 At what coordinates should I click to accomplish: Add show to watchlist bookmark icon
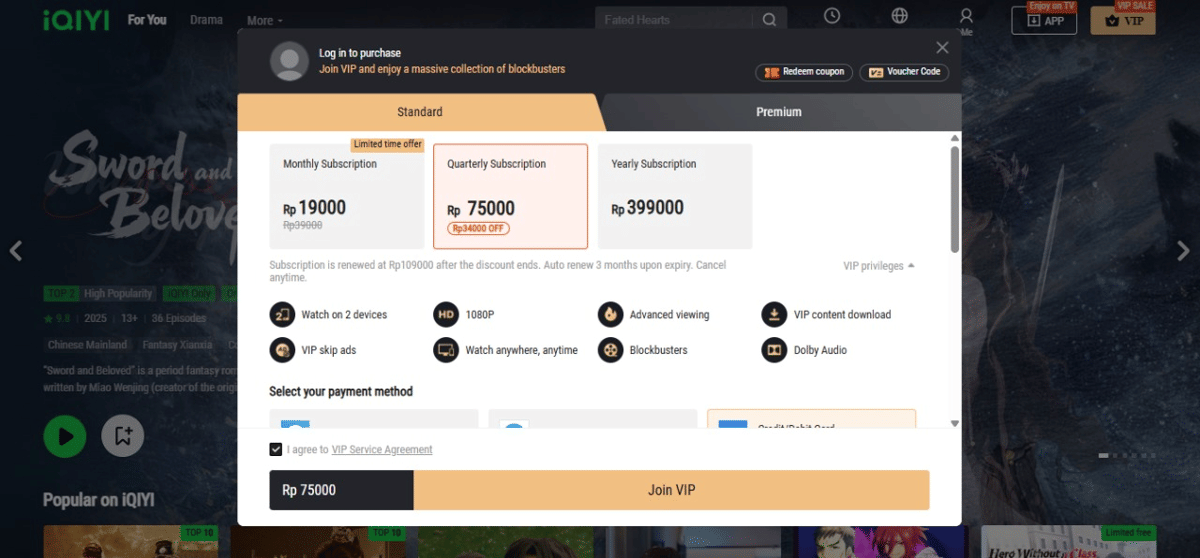point(123,436)
